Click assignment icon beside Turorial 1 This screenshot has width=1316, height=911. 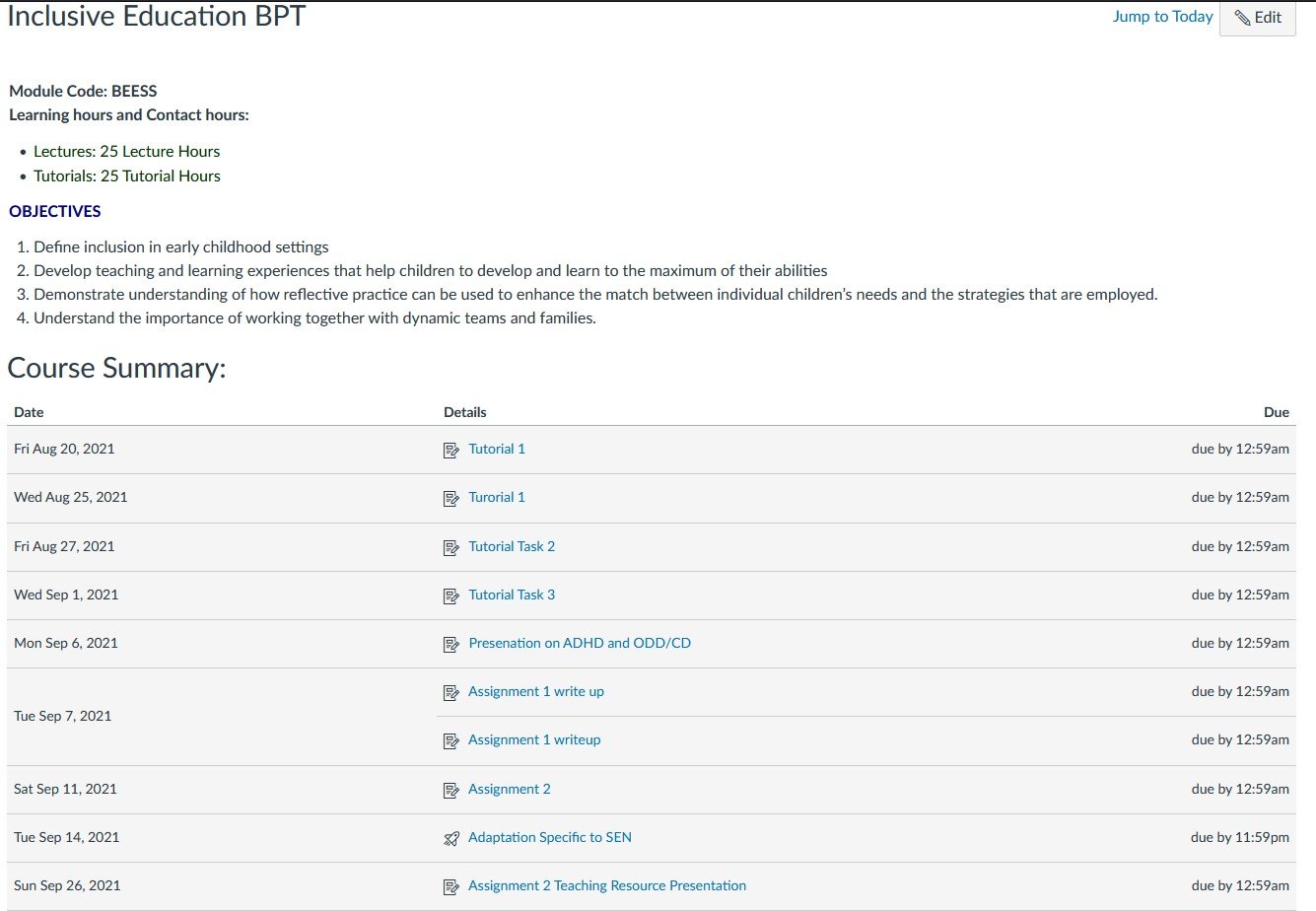coord(451,498)
